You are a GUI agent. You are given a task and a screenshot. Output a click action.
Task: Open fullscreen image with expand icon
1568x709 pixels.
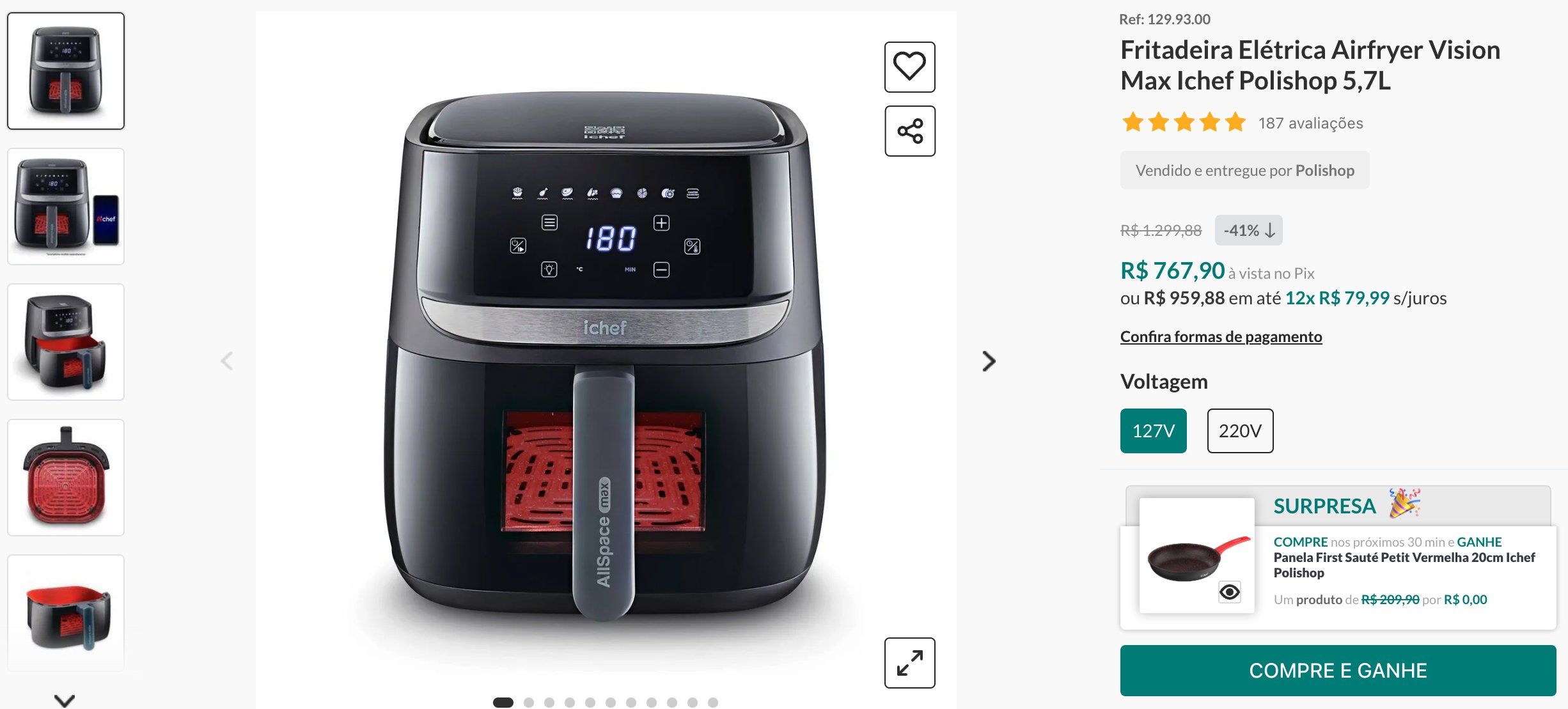[909, 663]
